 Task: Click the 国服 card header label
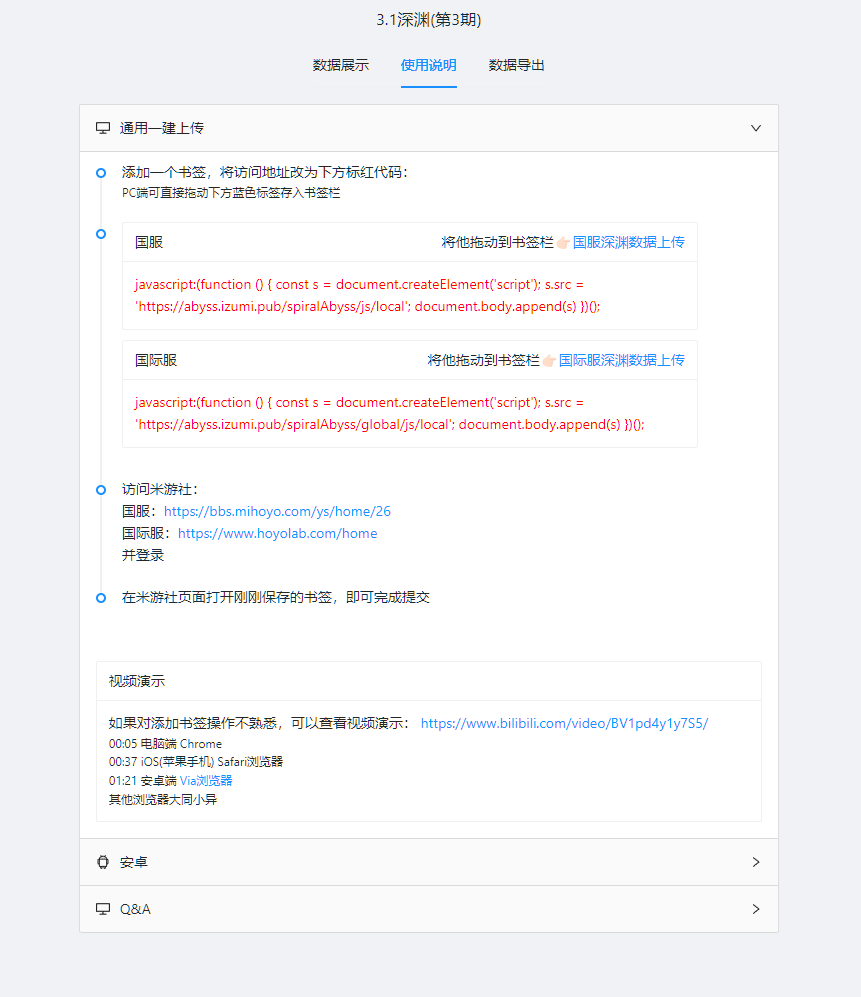click(149, 242)
